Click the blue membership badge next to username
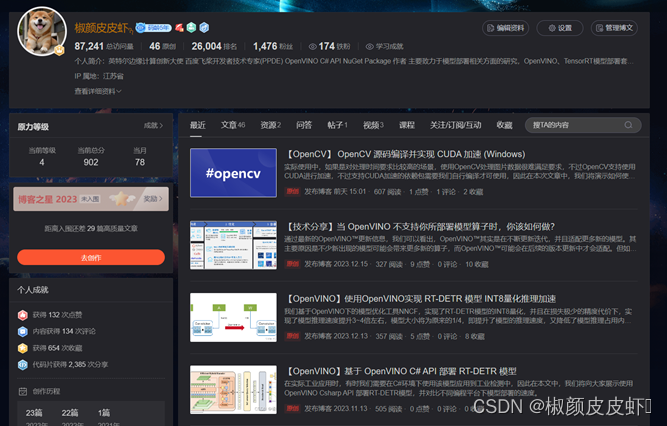This screenshot has width=667, height=426. coord(153,28)
